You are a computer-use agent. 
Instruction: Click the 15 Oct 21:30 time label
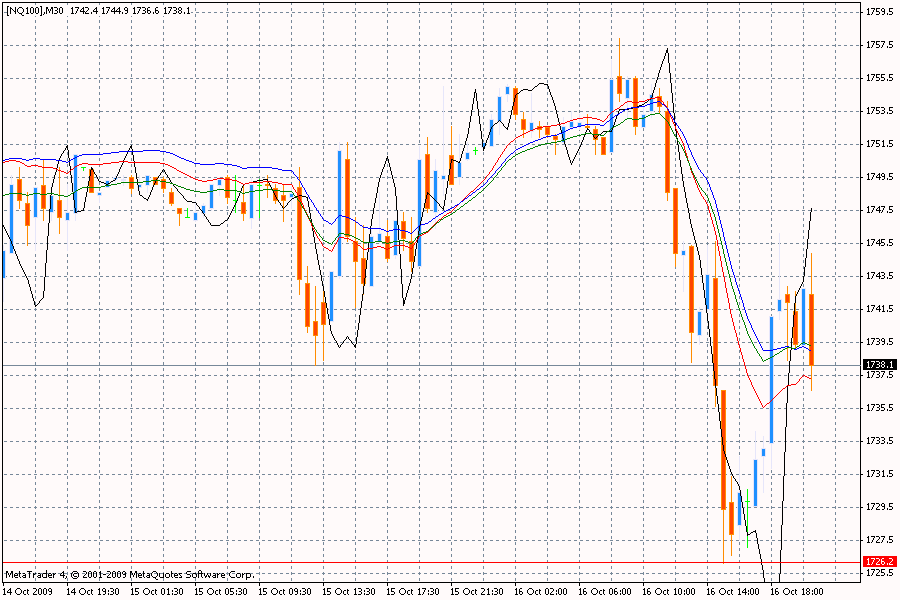tap(477, 591)
